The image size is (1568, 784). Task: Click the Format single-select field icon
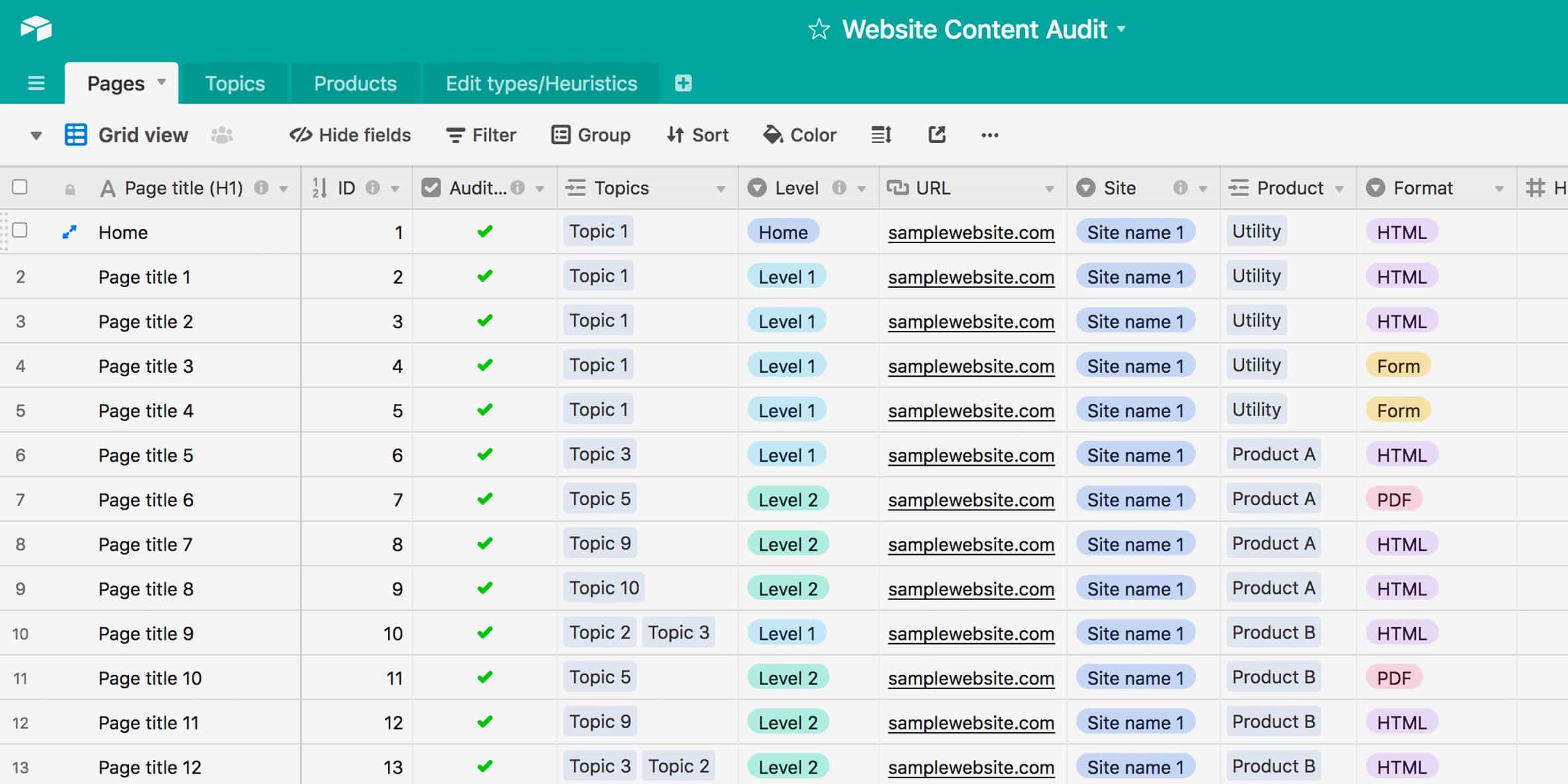click(x=1375, y=188)
